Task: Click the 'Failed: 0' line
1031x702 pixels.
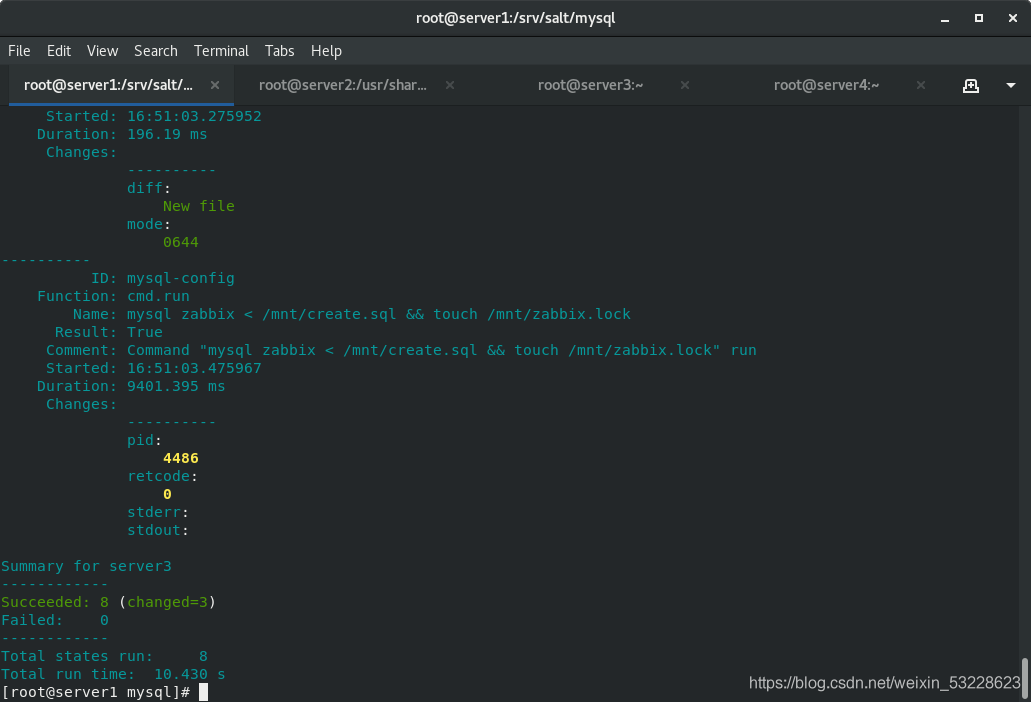Action: pos(55,620)
